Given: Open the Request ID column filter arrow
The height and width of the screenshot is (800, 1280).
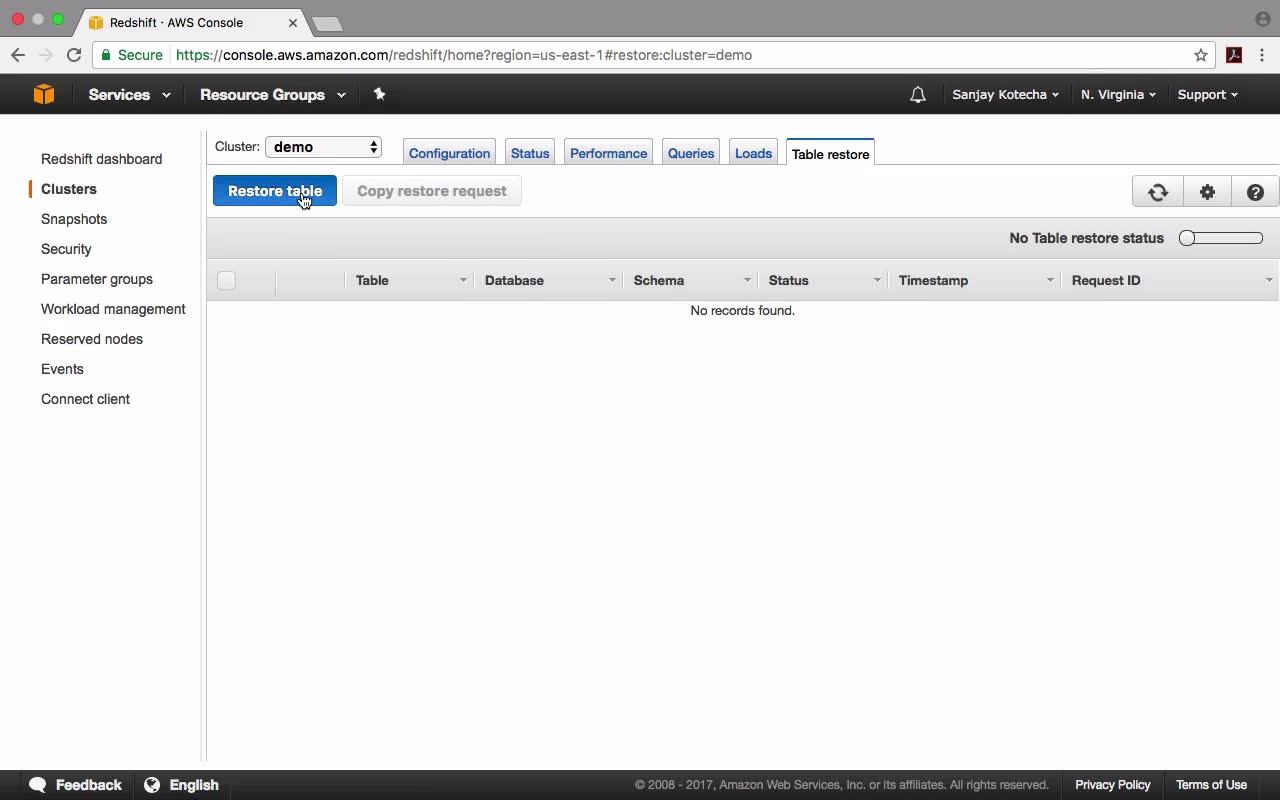Looking at the screenshot, I should 1269,281.
